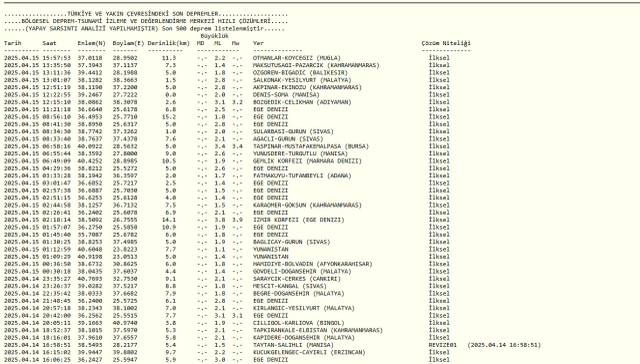The image size is (640, 364).
Task: Click the 'Büyüklük' heading text
Action: pos(214,36)
